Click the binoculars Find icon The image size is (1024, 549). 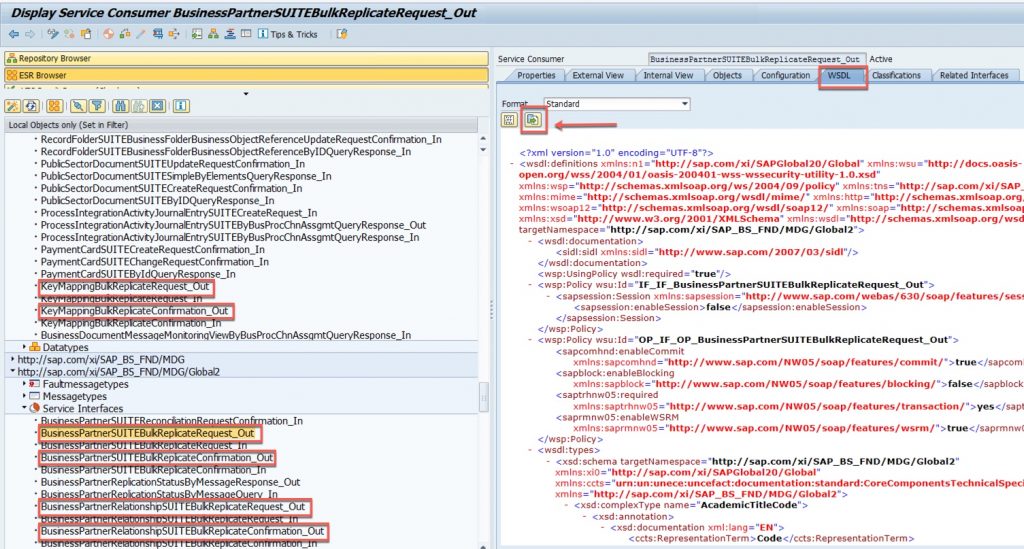pyautogui.click(x=120, y=106)
